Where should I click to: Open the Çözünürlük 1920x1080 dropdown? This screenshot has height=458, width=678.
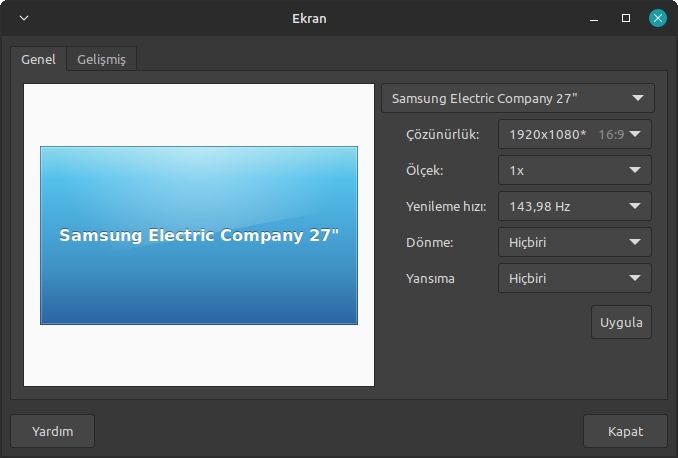click(575, 134)
